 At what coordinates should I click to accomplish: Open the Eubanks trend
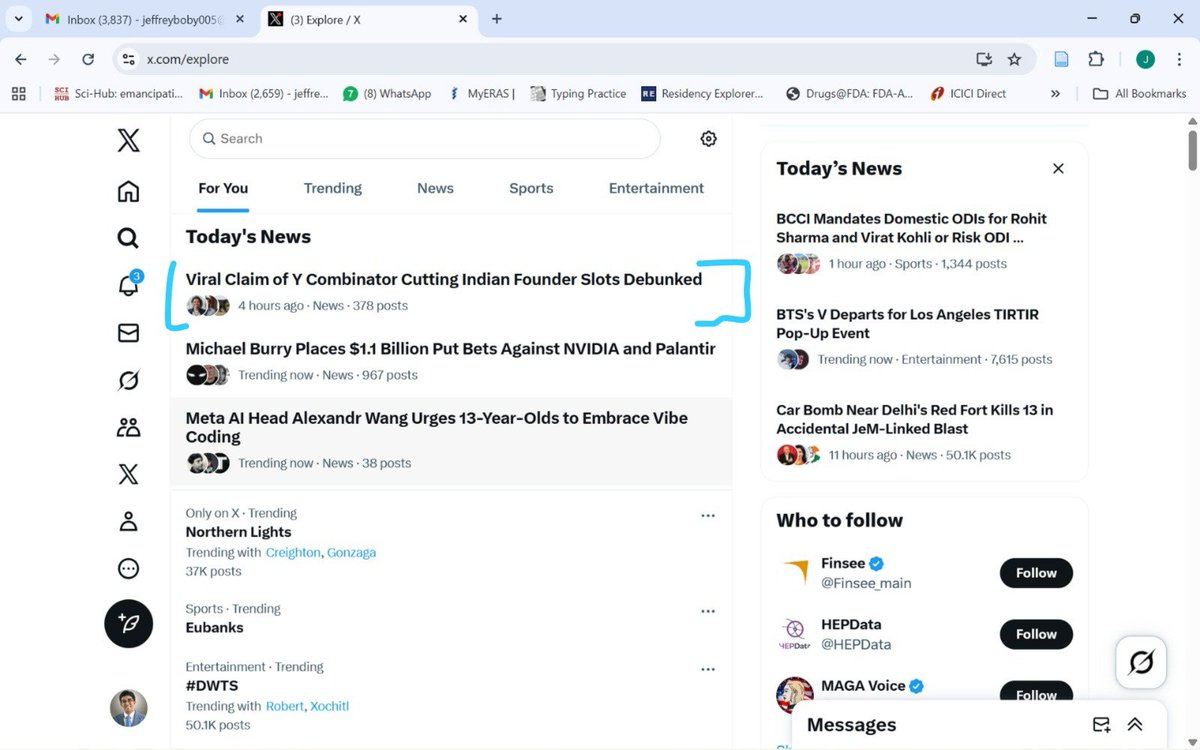[214, 628]
